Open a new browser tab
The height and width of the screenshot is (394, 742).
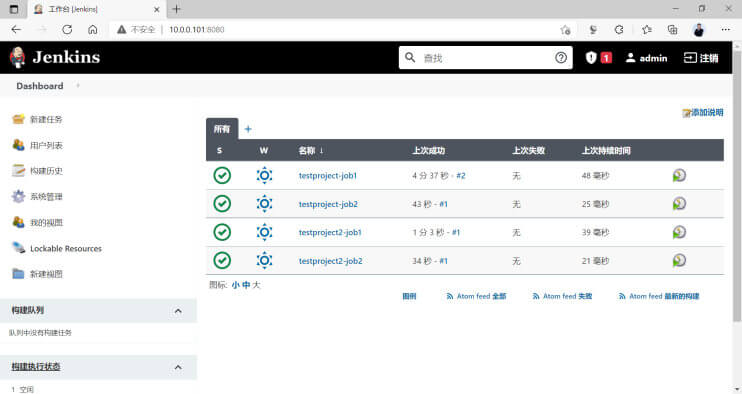tap(177, 9)
